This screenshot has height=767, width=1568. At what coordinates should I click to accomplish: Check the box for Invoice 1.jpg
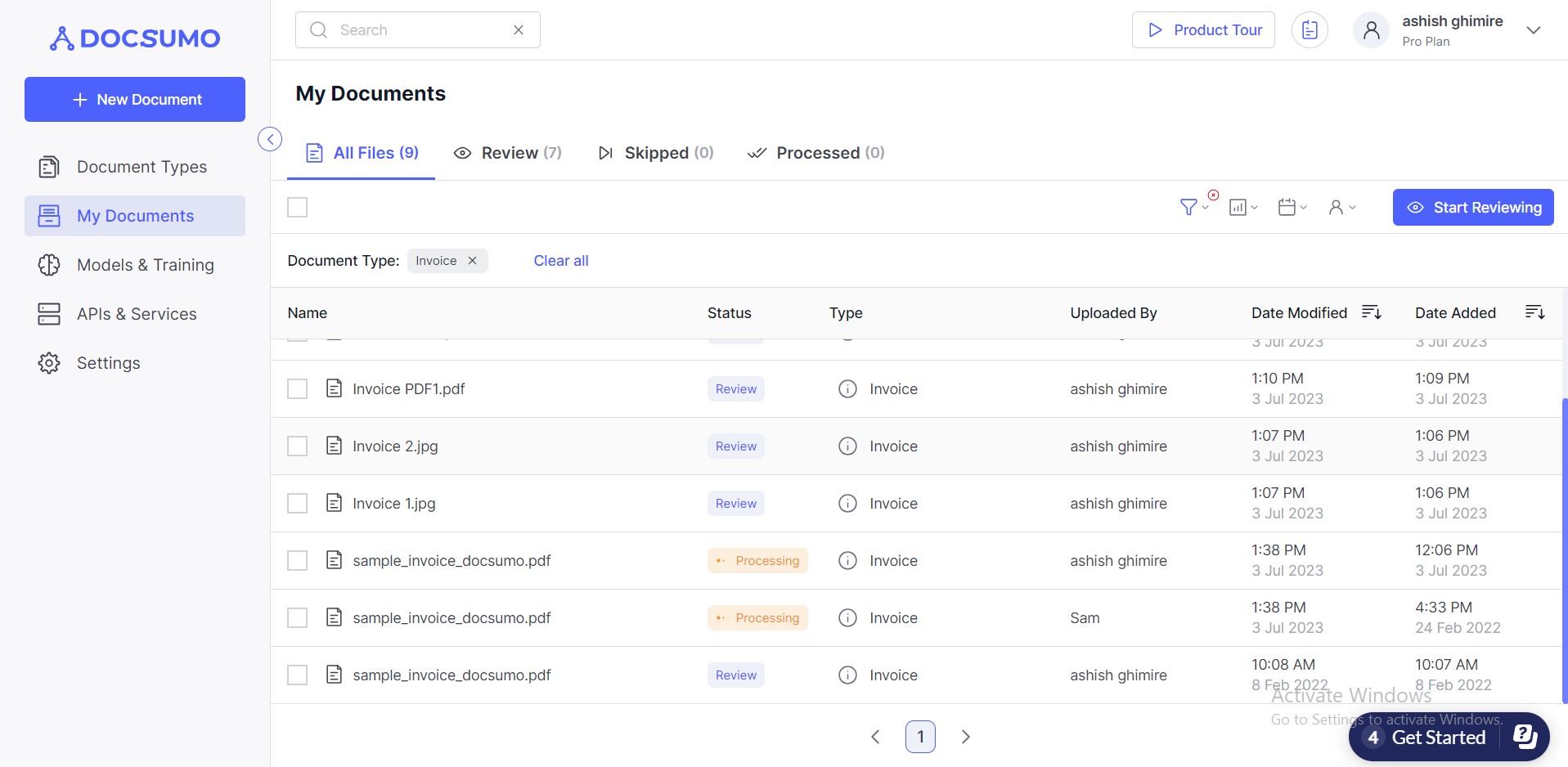[x=298, y=504]
